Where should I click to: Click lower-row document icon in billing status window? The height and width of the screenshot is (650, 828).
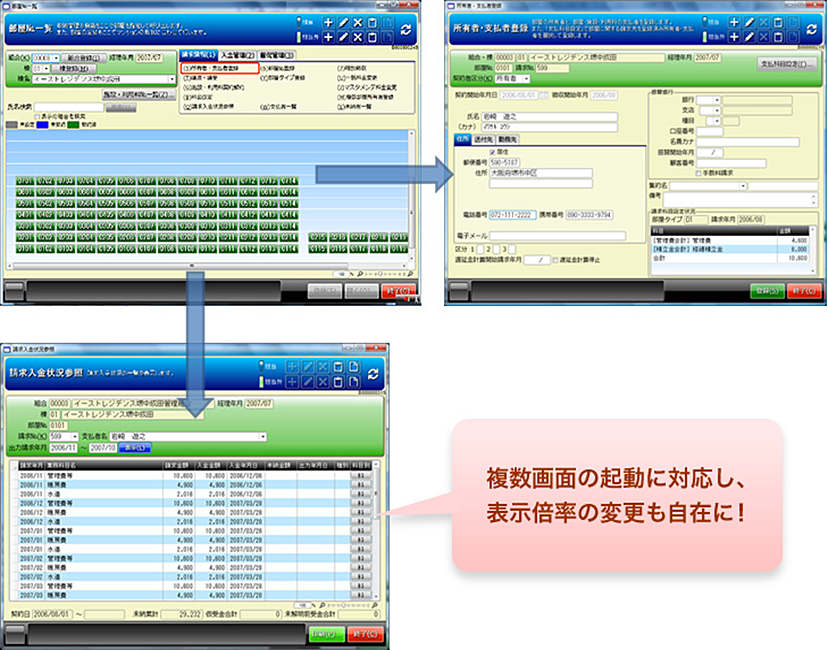[353, 381]
